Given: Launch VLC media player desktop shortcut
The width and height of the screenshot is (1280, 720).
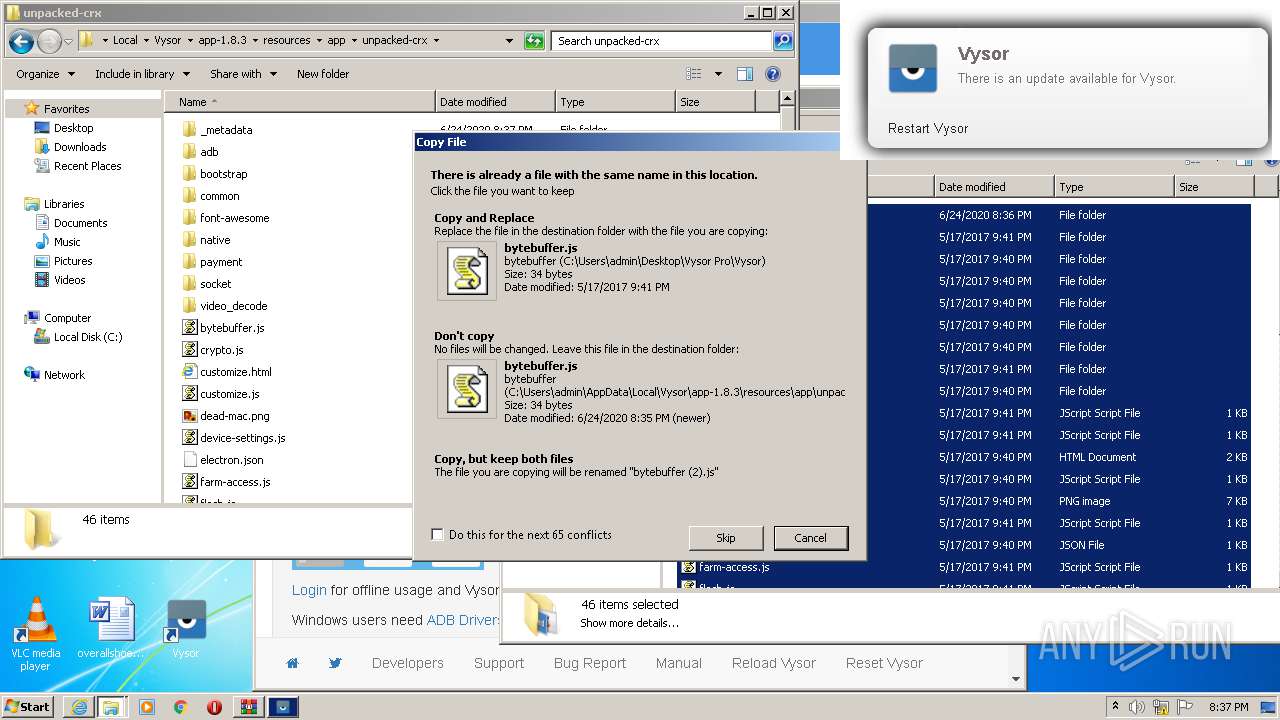Looking at the screenshot, I should pyautogui.click(x=36, y=635).
